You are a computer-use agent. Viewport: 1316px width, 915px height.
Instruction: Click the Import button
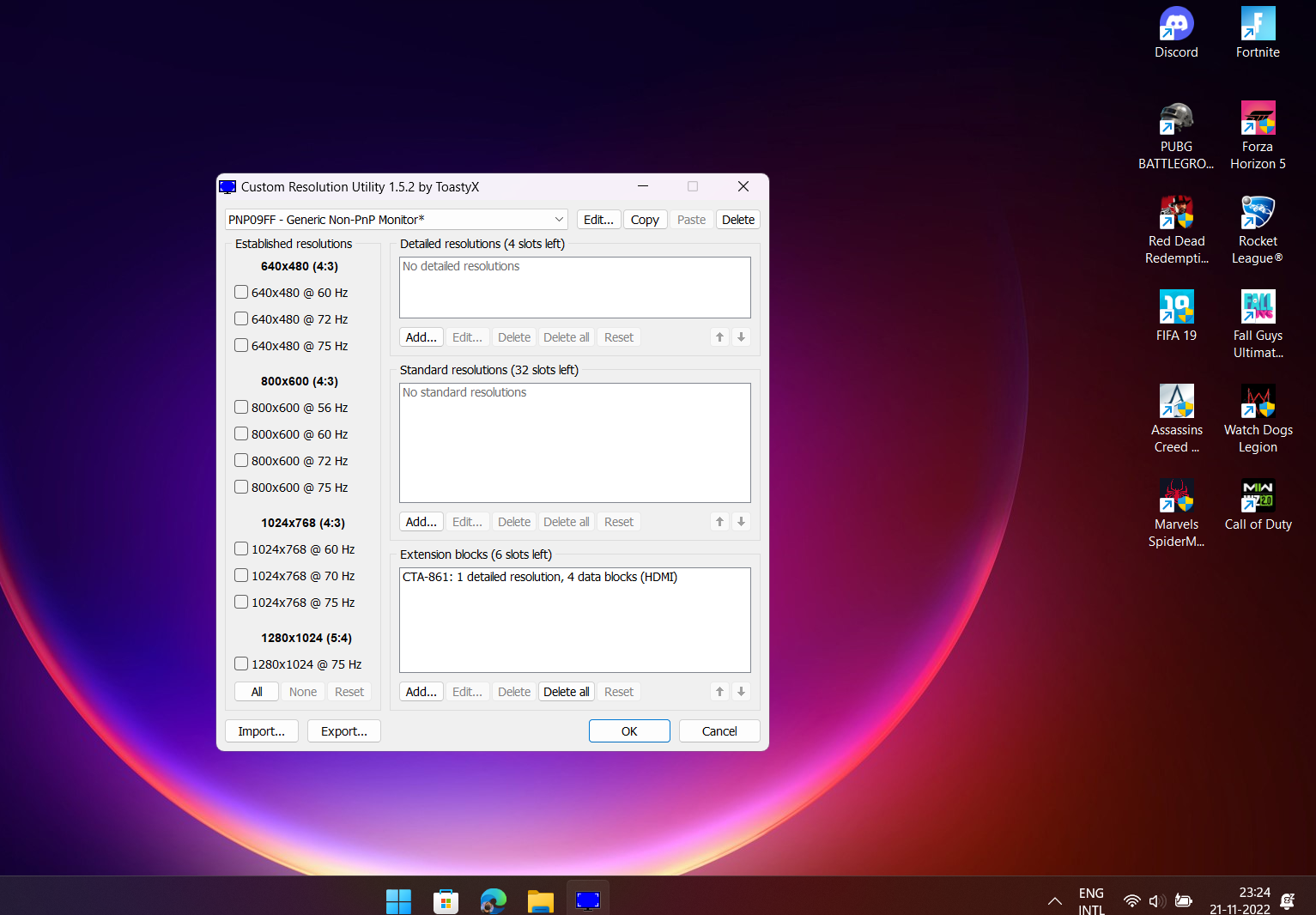click(261, 731)
